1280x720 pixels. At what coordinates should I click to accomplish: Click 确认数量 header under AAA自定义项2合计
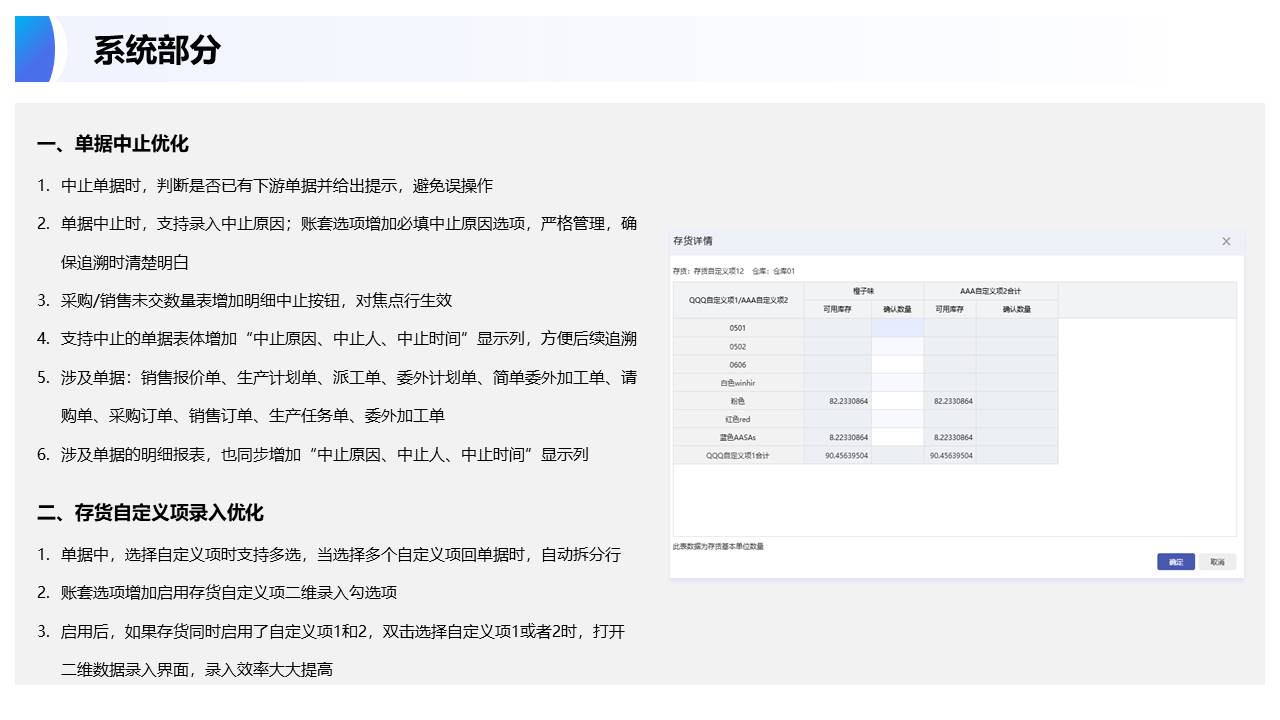1017,309
